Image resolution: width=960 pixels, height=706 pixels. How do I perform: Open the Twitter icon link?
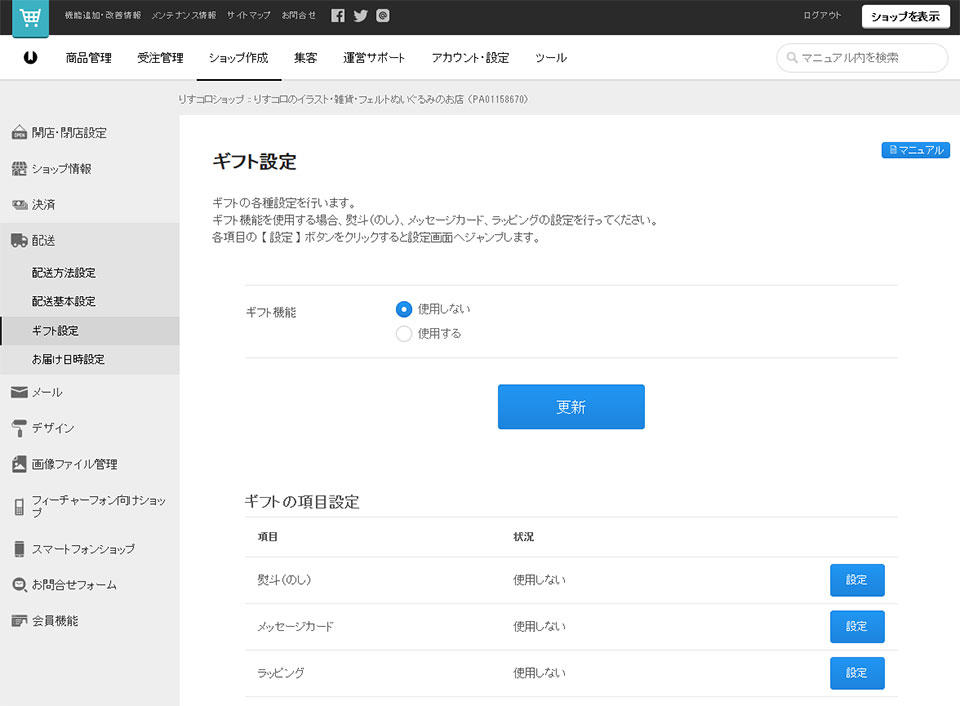click(x=361, y=16)
